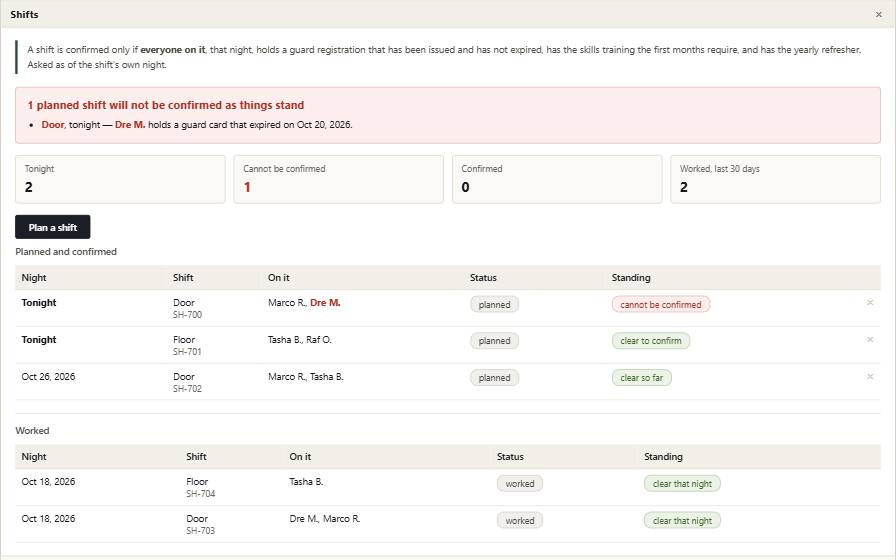The height and width of the screenshot is (560, 896).
Task: Click planned status badge for SH-701
Action: (x=494, y=341)
